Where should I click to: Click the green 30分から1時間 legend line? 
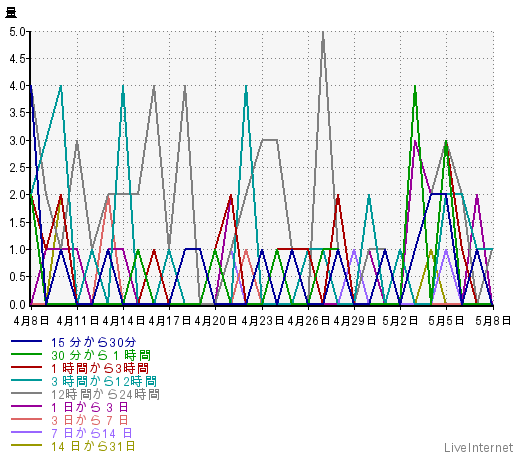tap(26, 354)
